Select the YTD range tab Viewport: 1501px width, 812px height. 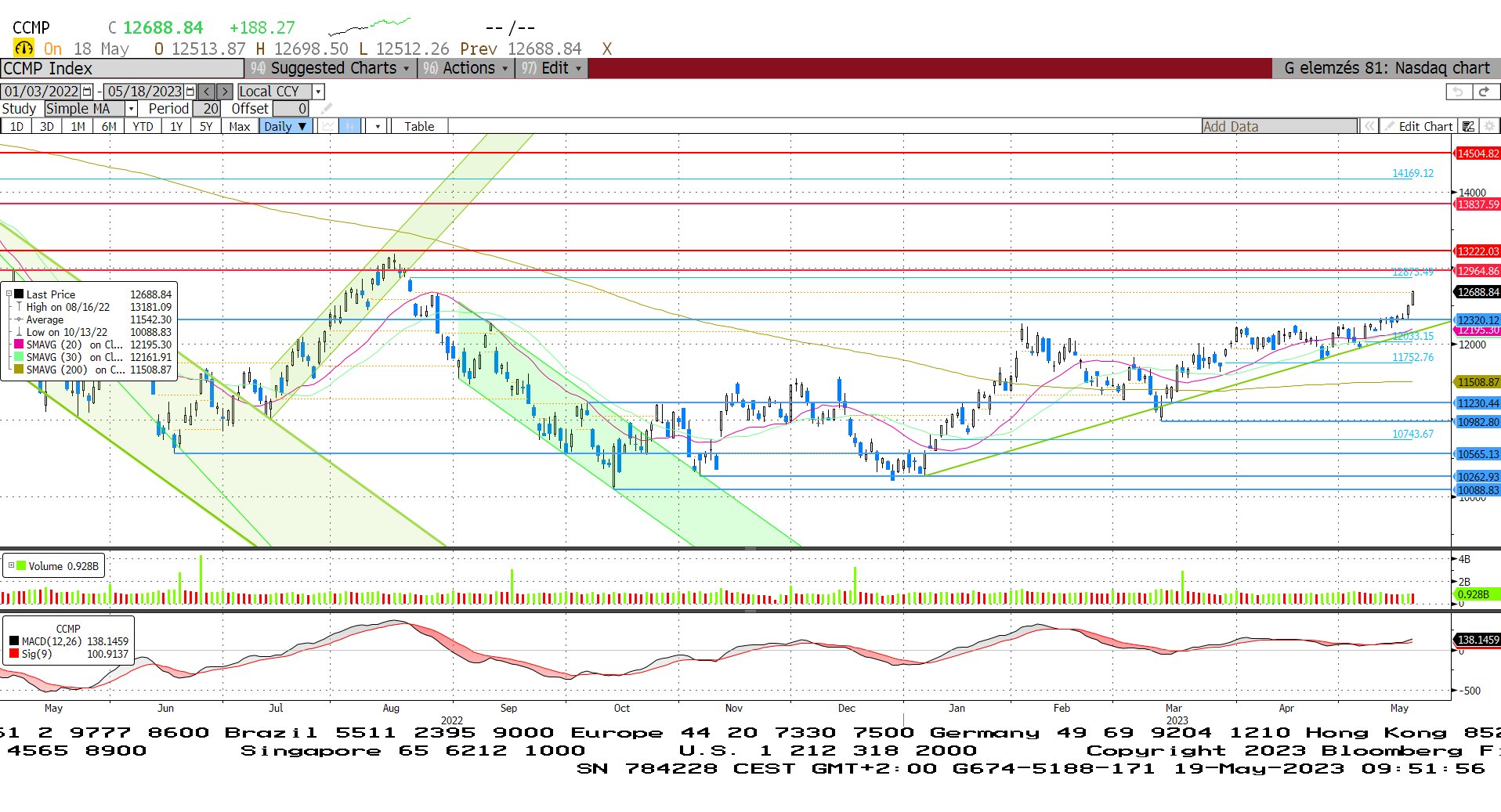[x=143, y=126]
